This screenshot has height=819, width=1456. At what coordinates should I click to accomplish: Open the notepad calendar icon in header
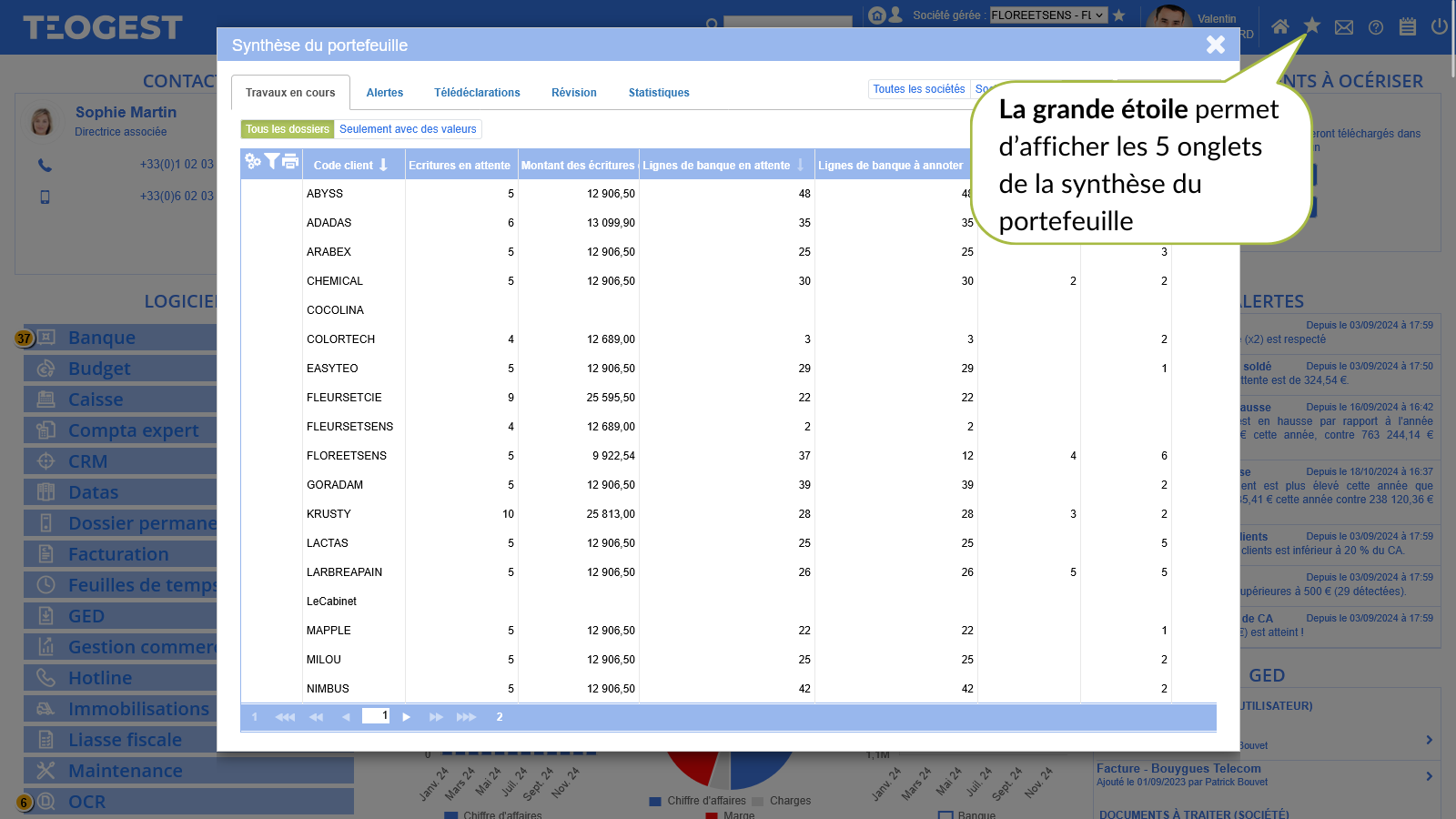1408,27
